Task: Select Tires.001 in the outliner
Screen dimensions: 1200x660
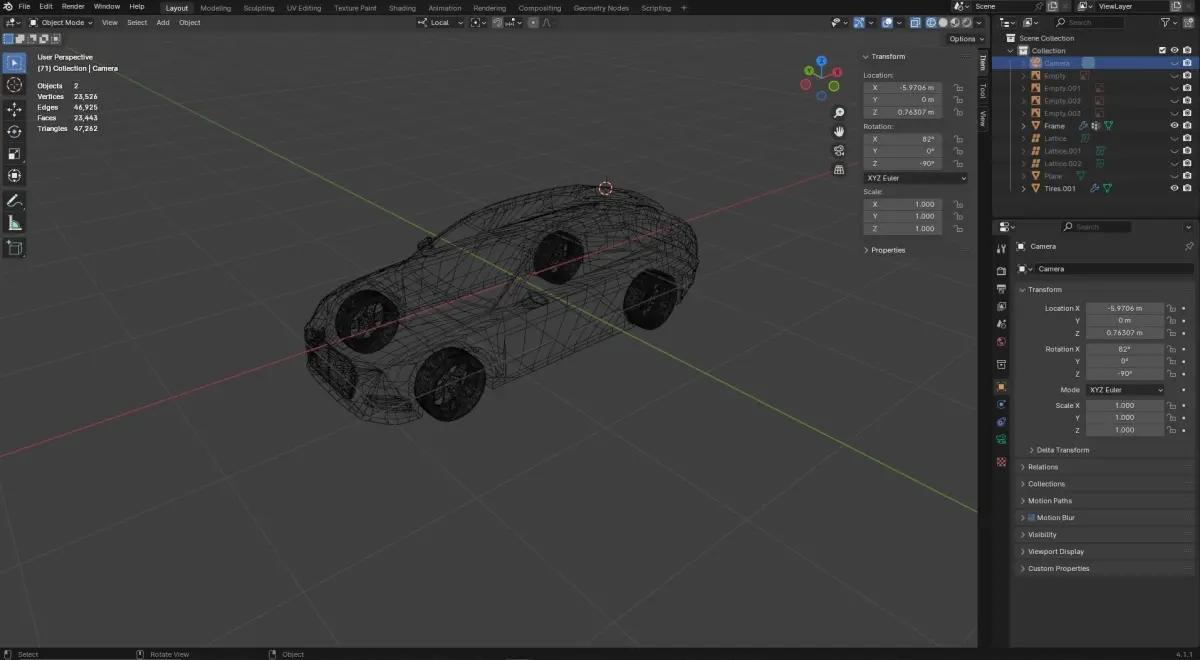Action: (1060, 188)
